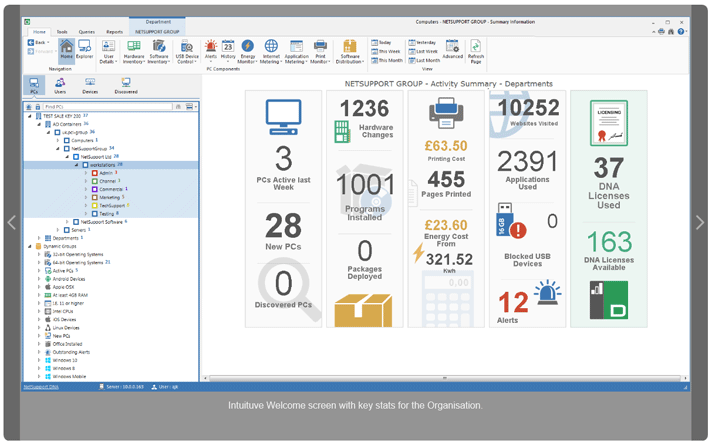This screenshot has height=445, width=712.
Task: Open the Software Distribution component
Action: (350, 49)
